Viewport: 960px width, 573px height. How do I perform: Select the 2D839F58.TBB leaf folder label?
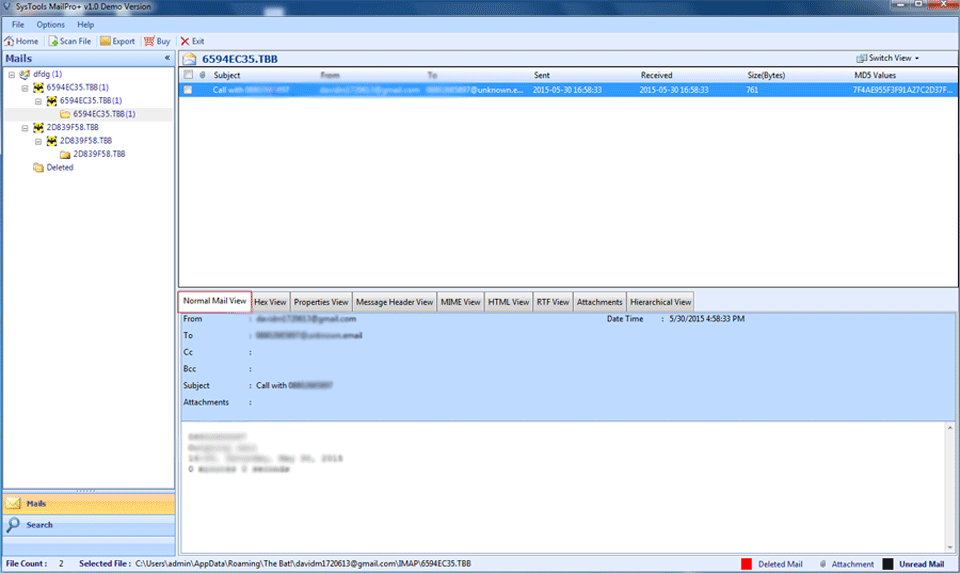(x=99, y=154)
